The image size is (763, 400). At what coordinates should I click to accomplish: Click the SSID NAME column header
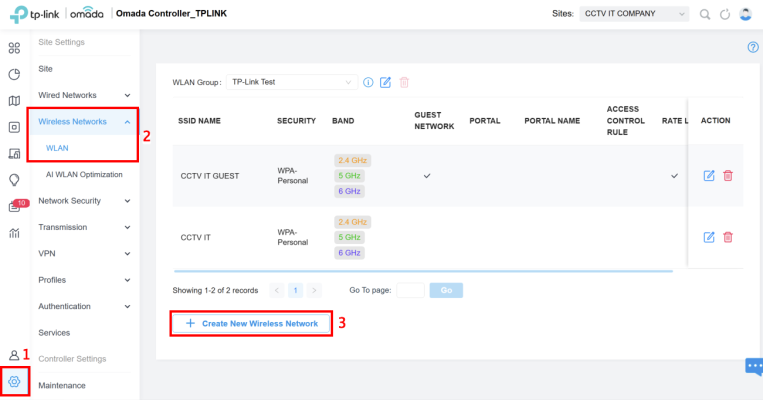click(200, 121)
